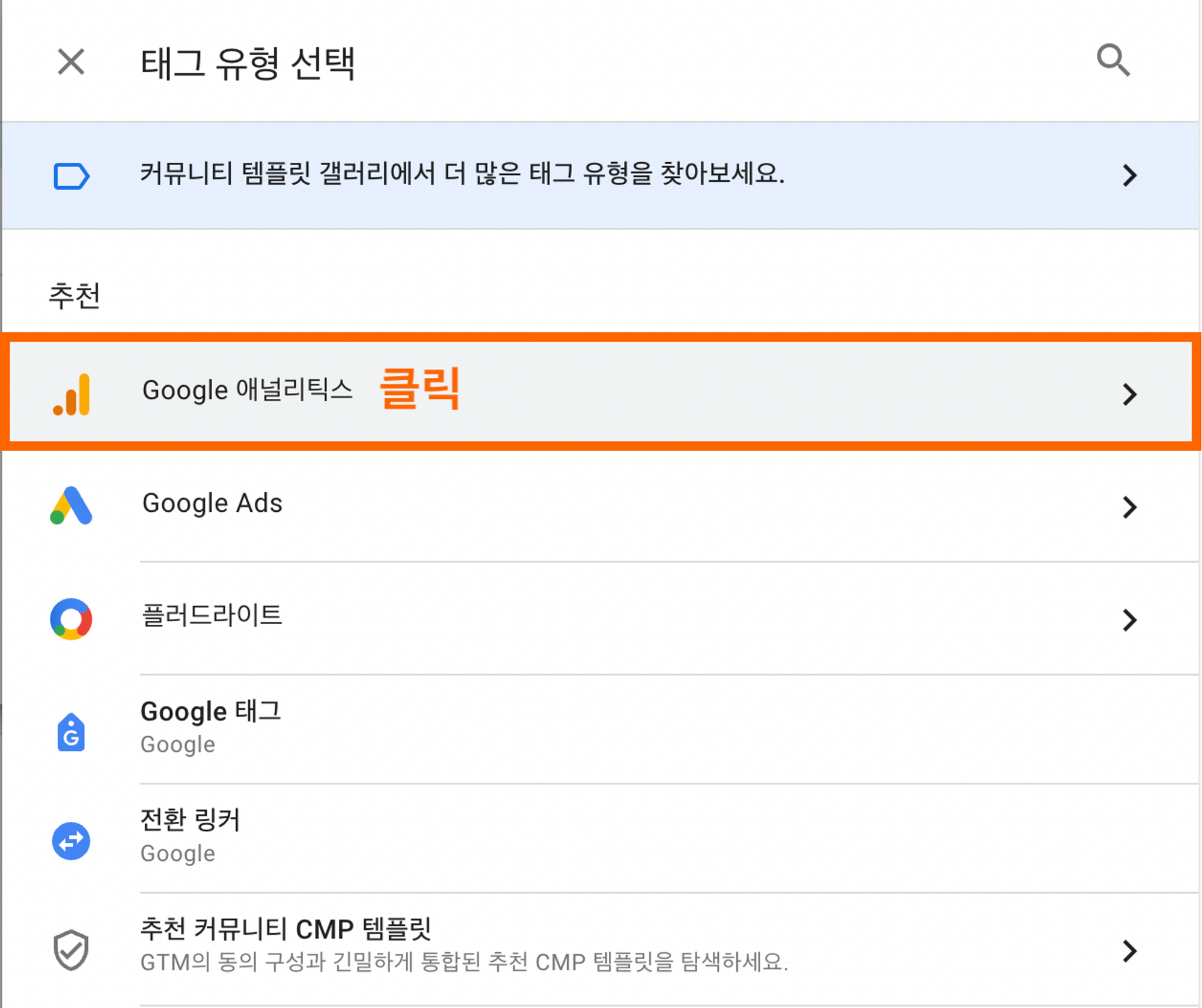Click the Floodlight ring icon

(72, 619)
